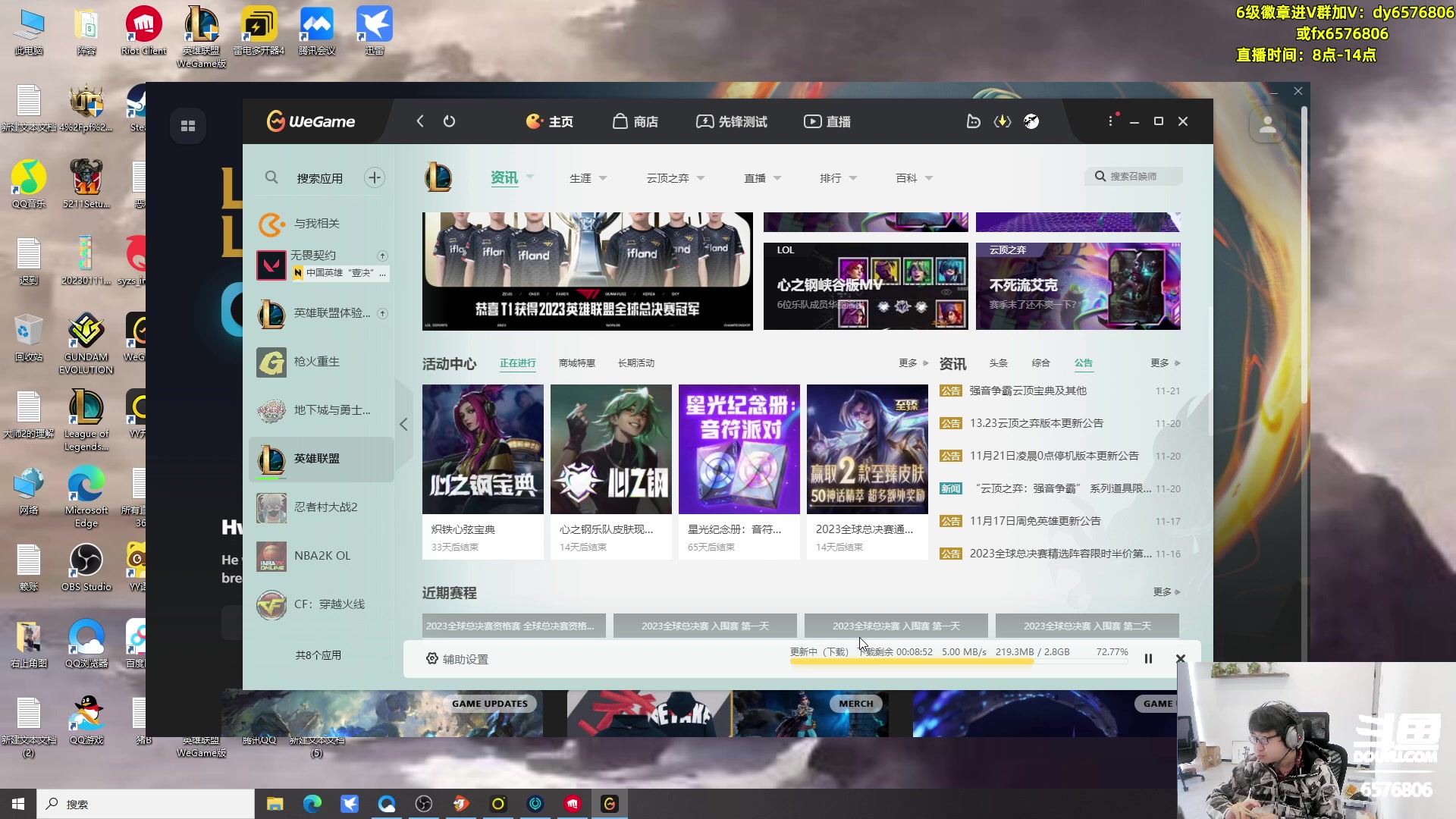Select 无畏契约 in game list
1456x819 pixels.
pyautogui.click(x=313, y=256)
